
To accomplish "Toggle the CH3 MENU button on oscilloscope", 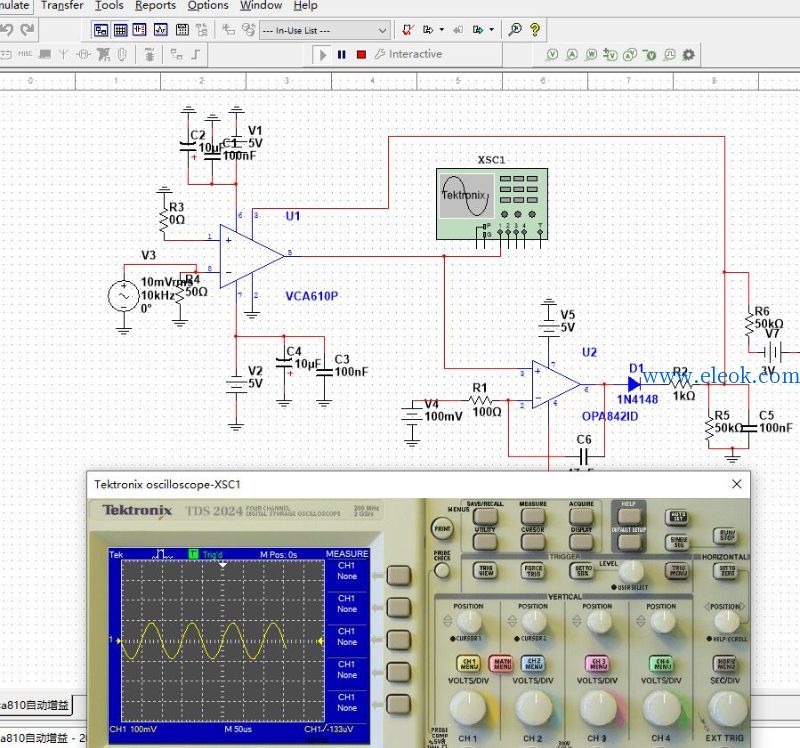I will click(x=598, y=664).
